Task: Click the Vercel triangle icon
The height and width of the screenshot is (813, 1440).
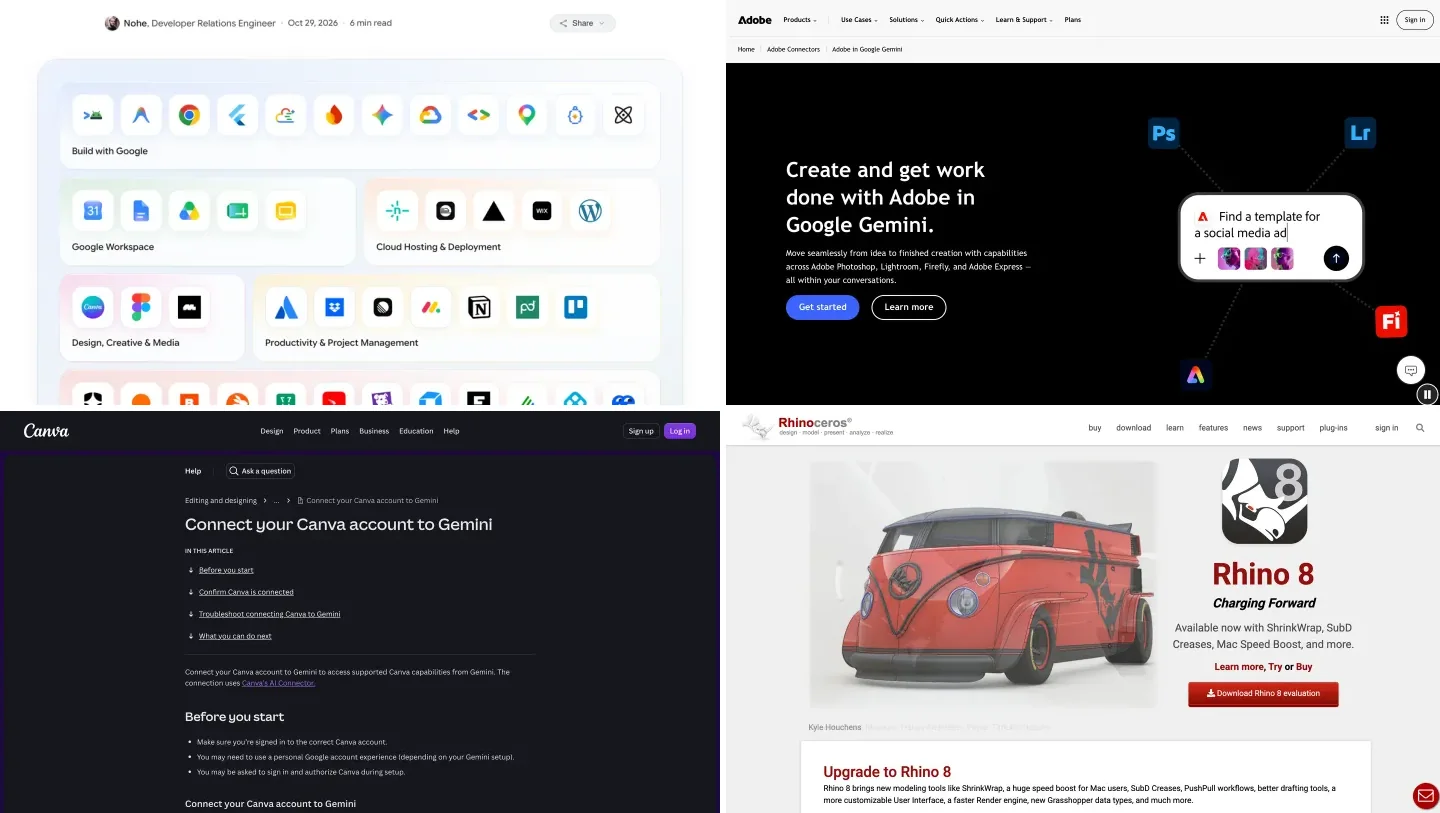Action: click(x=494, y=211)
